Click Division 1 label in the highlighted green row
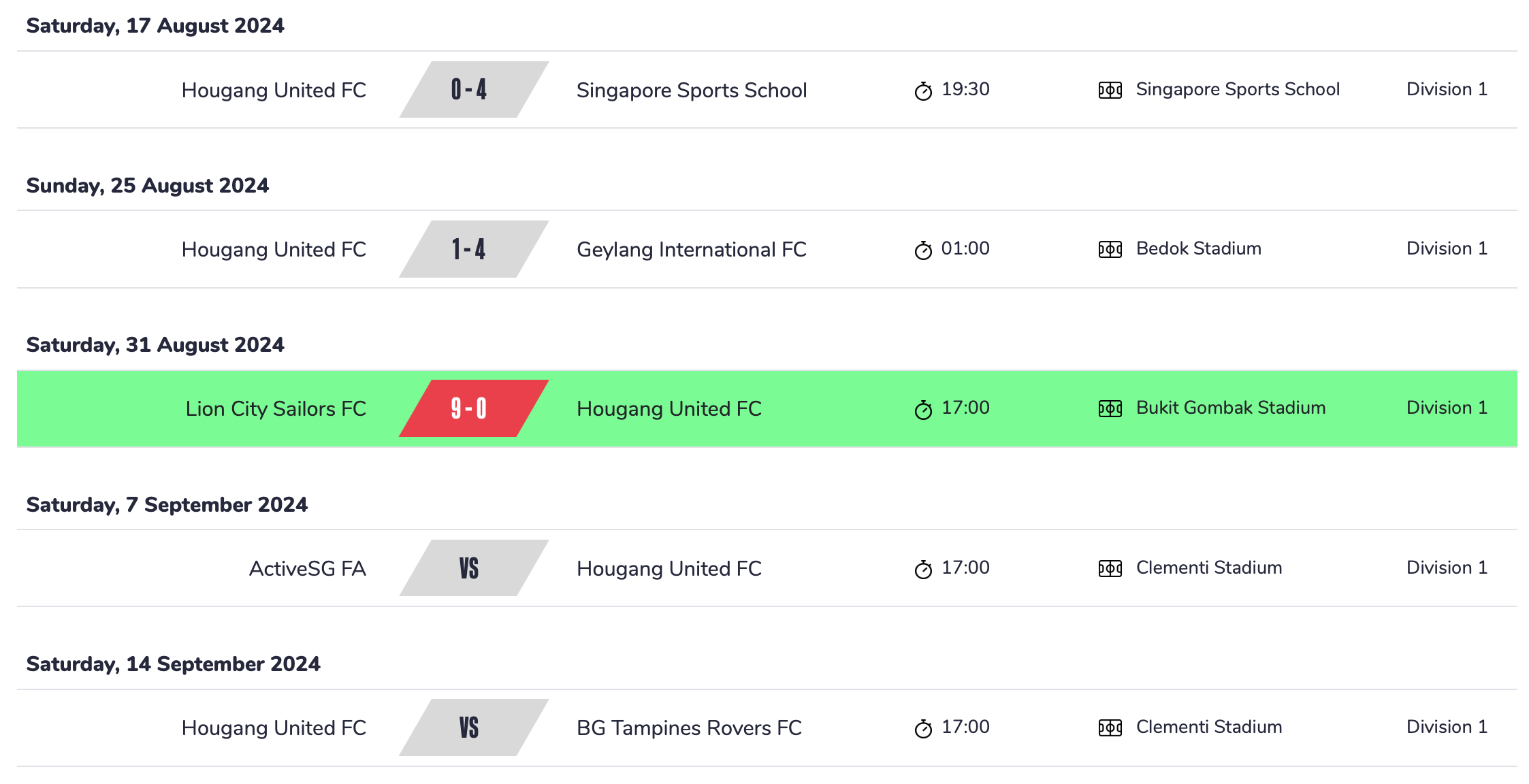 tap(1447, 408)
